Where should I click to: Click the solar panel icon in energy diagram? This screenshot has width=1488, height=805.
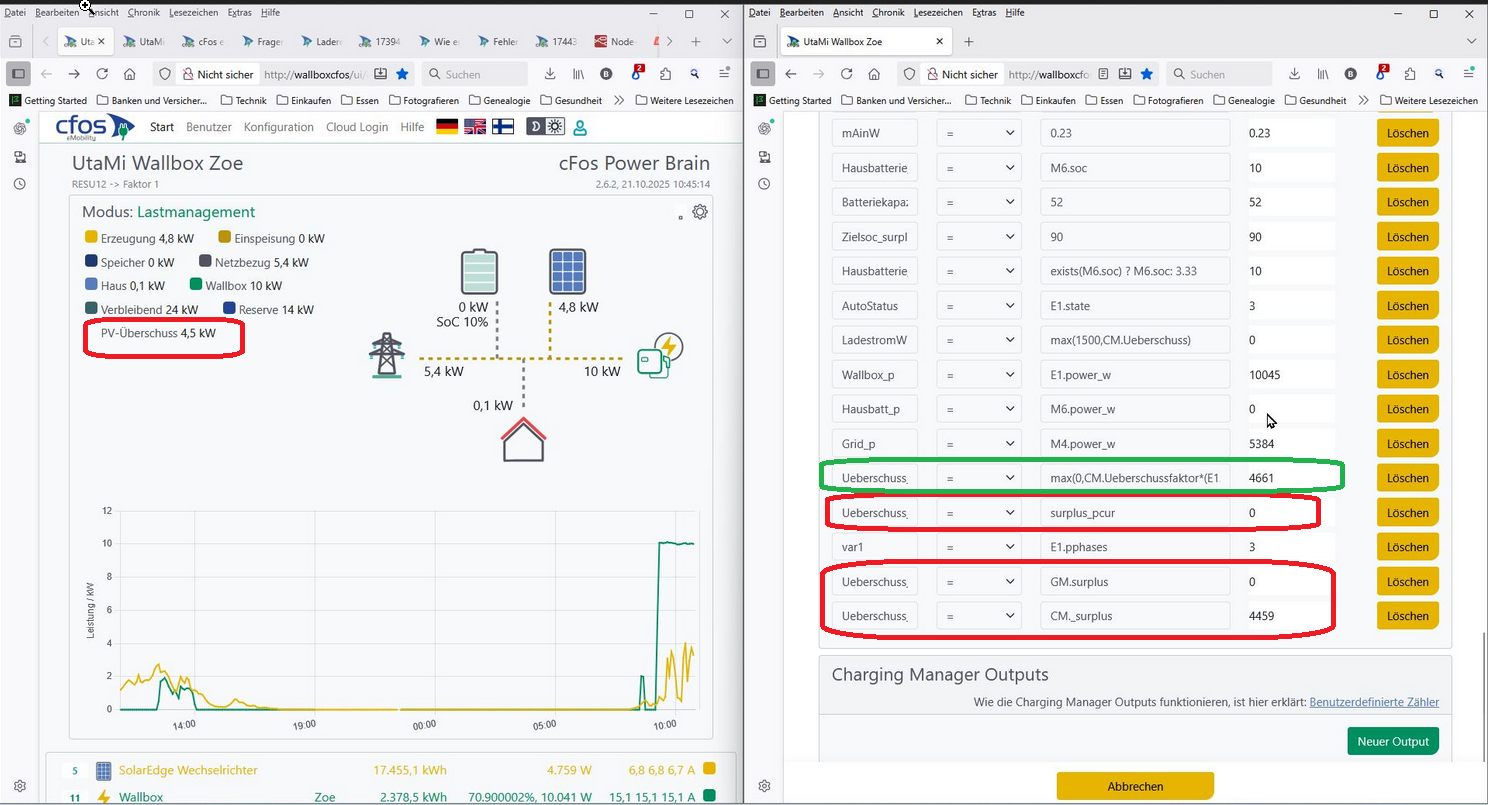click(567, 272)
